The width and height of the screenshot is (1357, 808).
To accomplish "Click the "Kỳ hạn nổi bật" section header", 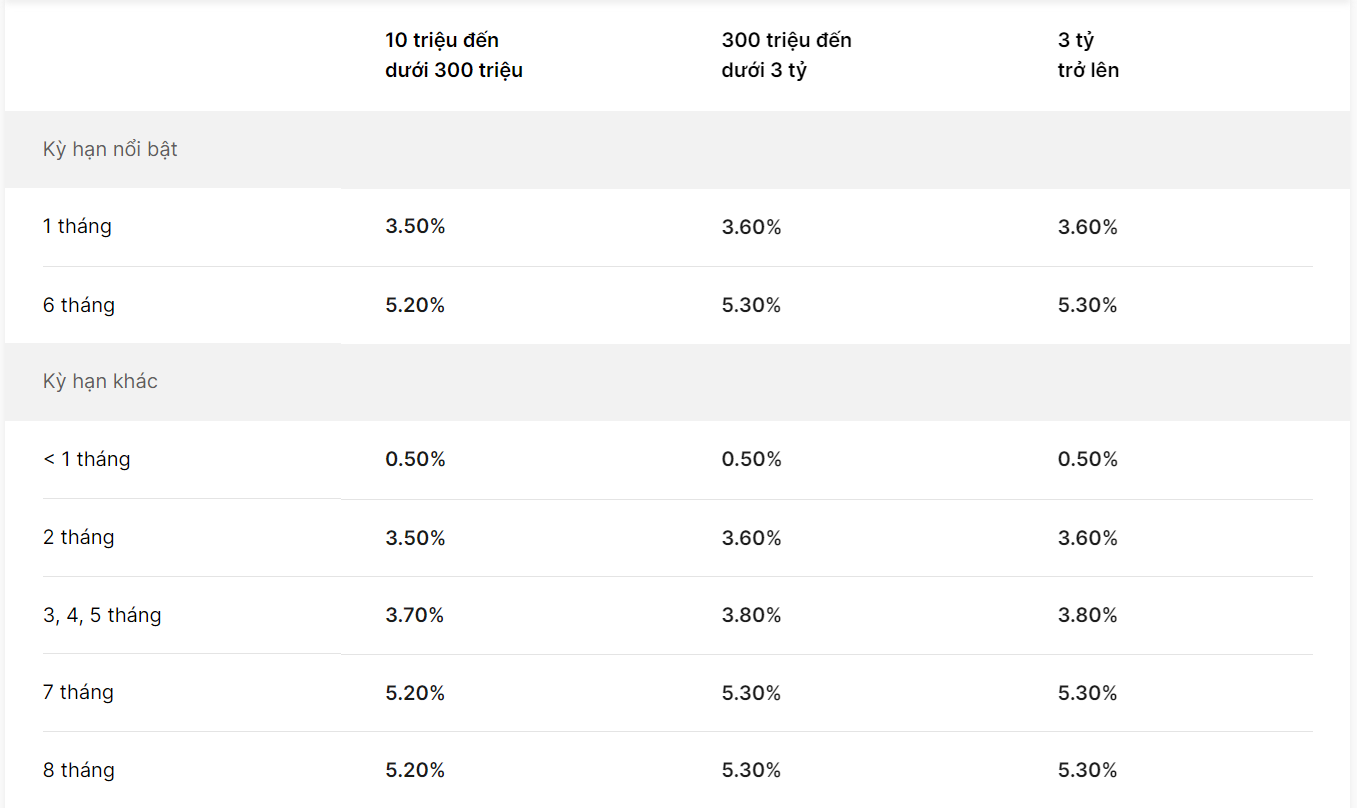I will 110,149.
